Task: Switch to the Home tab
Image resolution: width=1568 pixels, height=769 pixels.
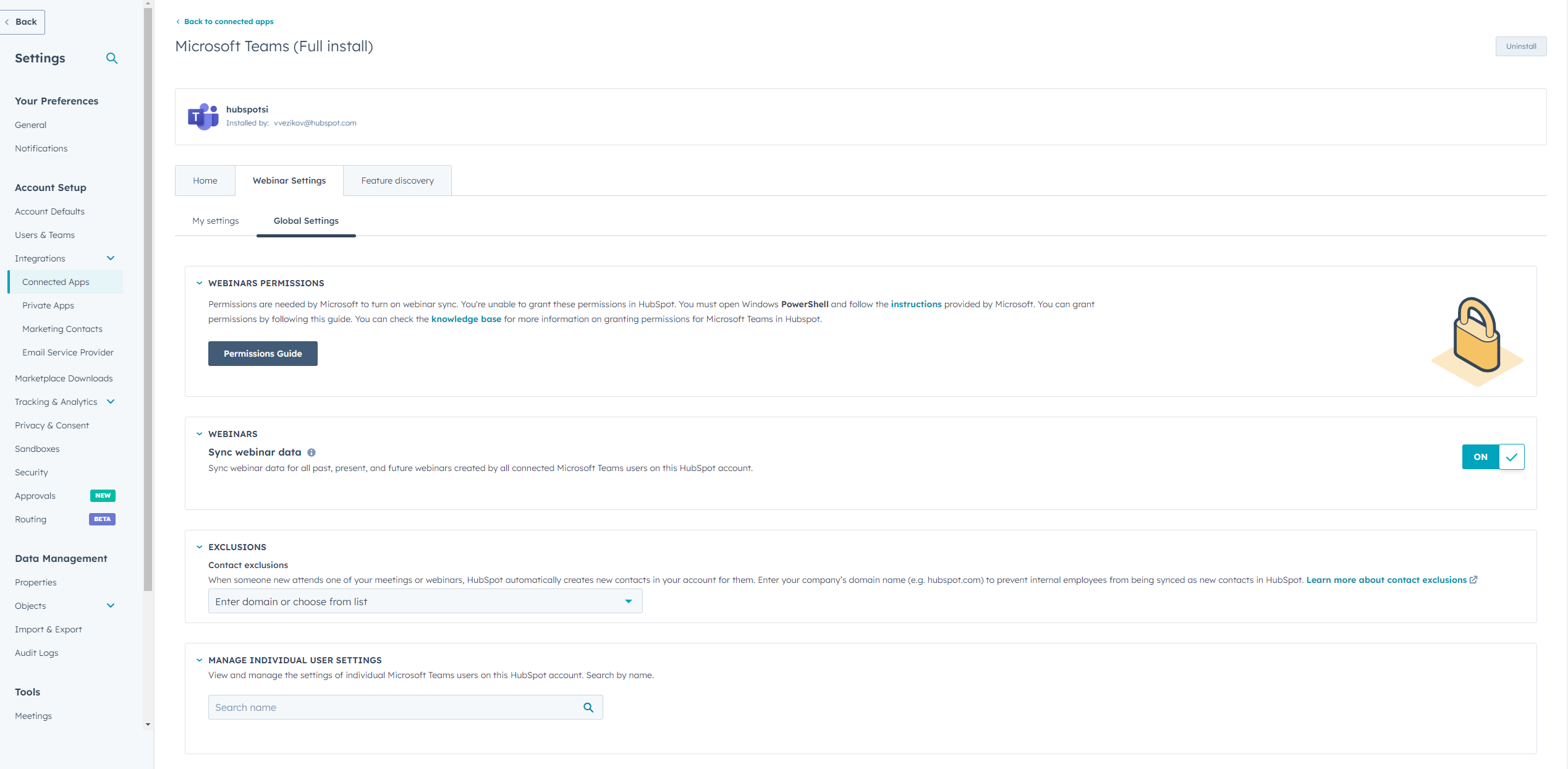Action: click(x=205, y=181)
